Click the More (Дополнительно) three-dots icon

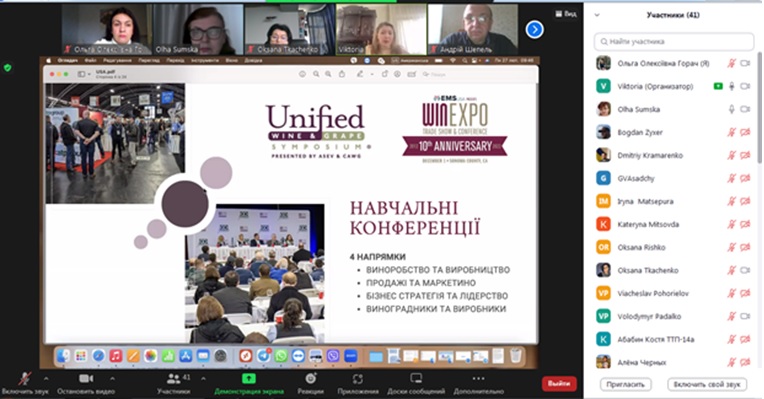click(478, 379)
